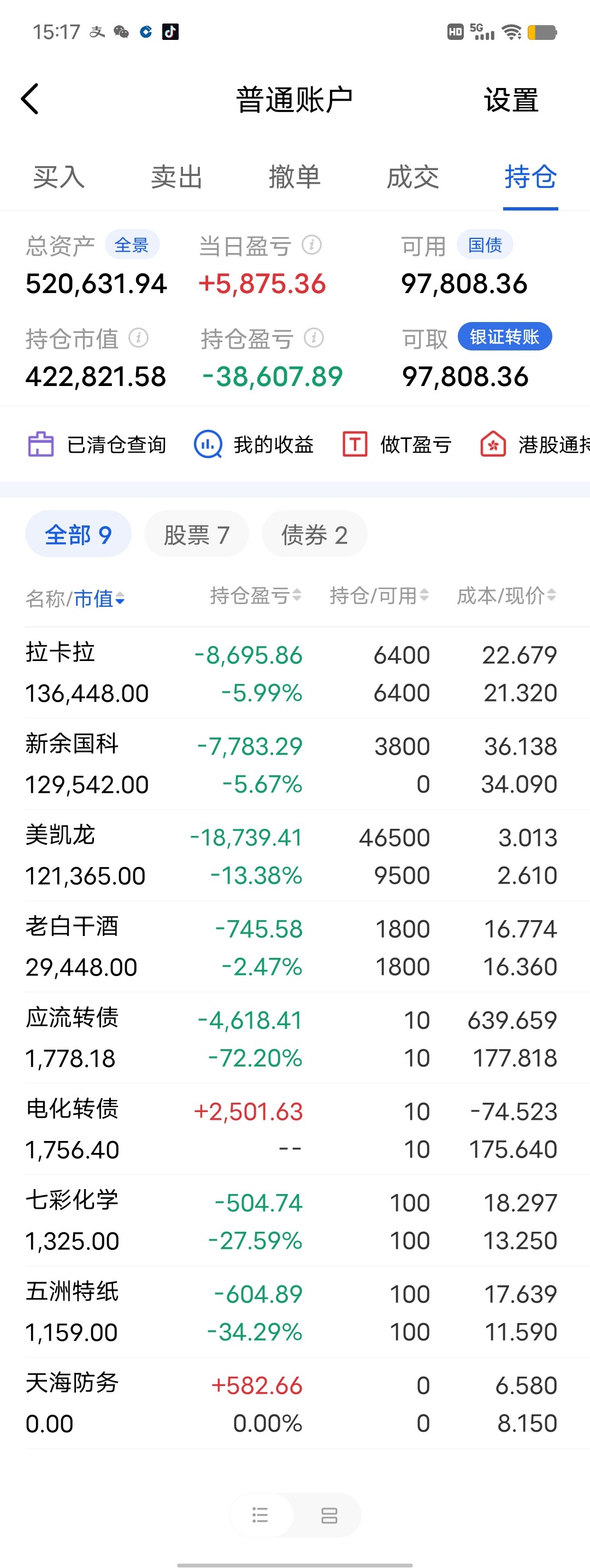Screen dimensions: 590x1568
Task: Tap info icon beside 当日盈亏
Action: point(312,245)
